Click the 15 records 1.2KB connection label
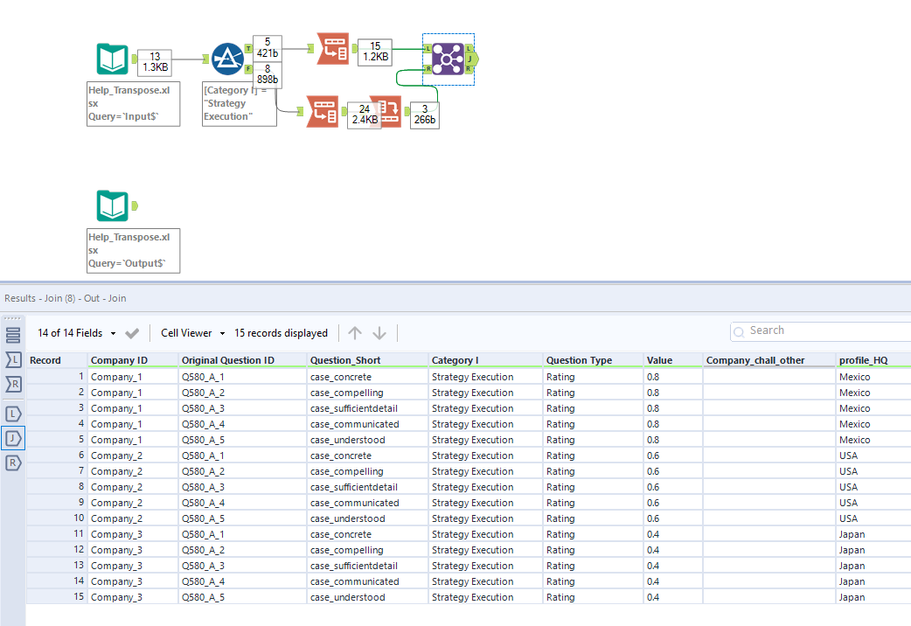The image size is (911, 626). tap(375, 51)
